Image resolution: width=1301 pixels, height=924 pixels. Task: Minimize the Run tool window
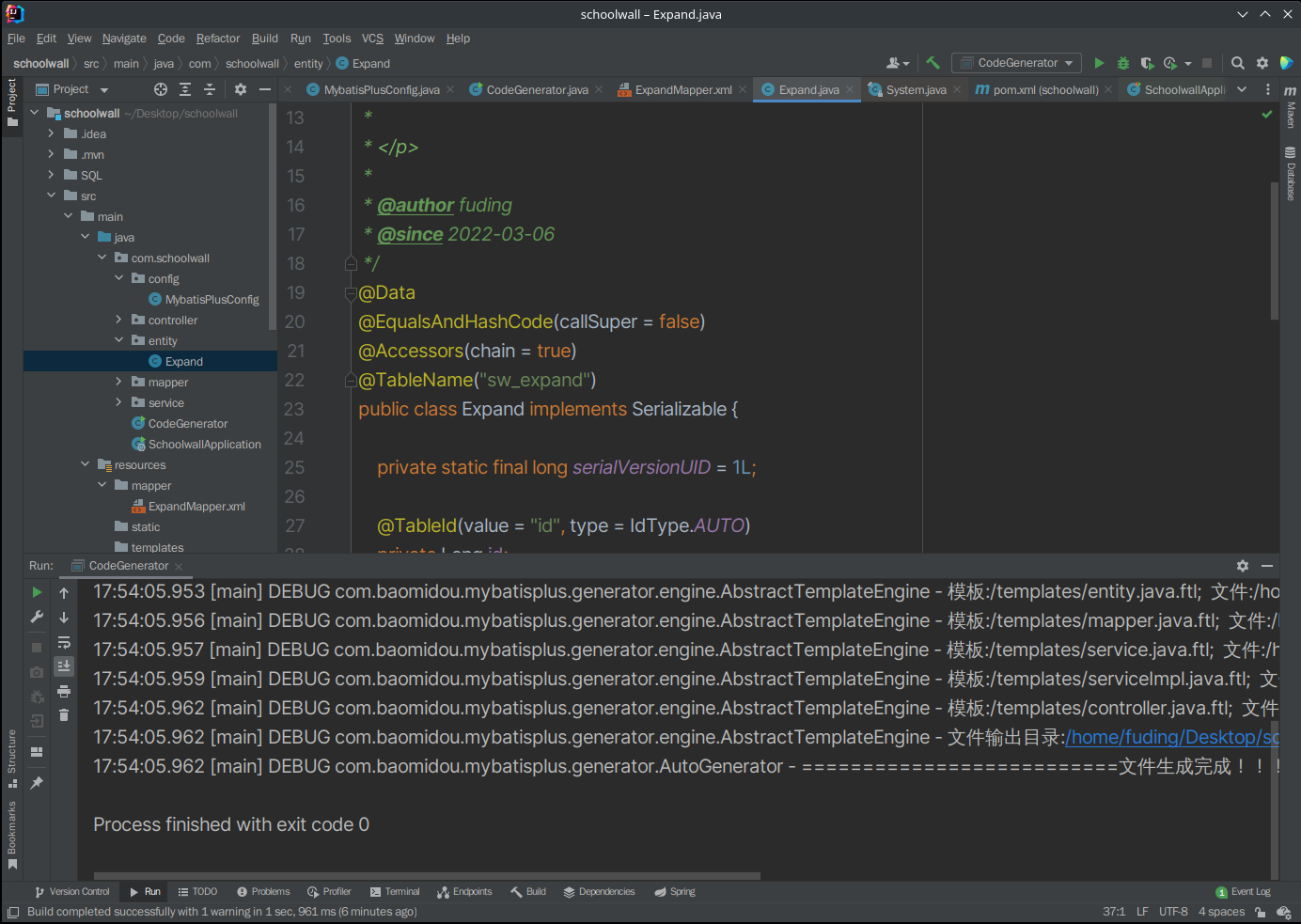1267,566
